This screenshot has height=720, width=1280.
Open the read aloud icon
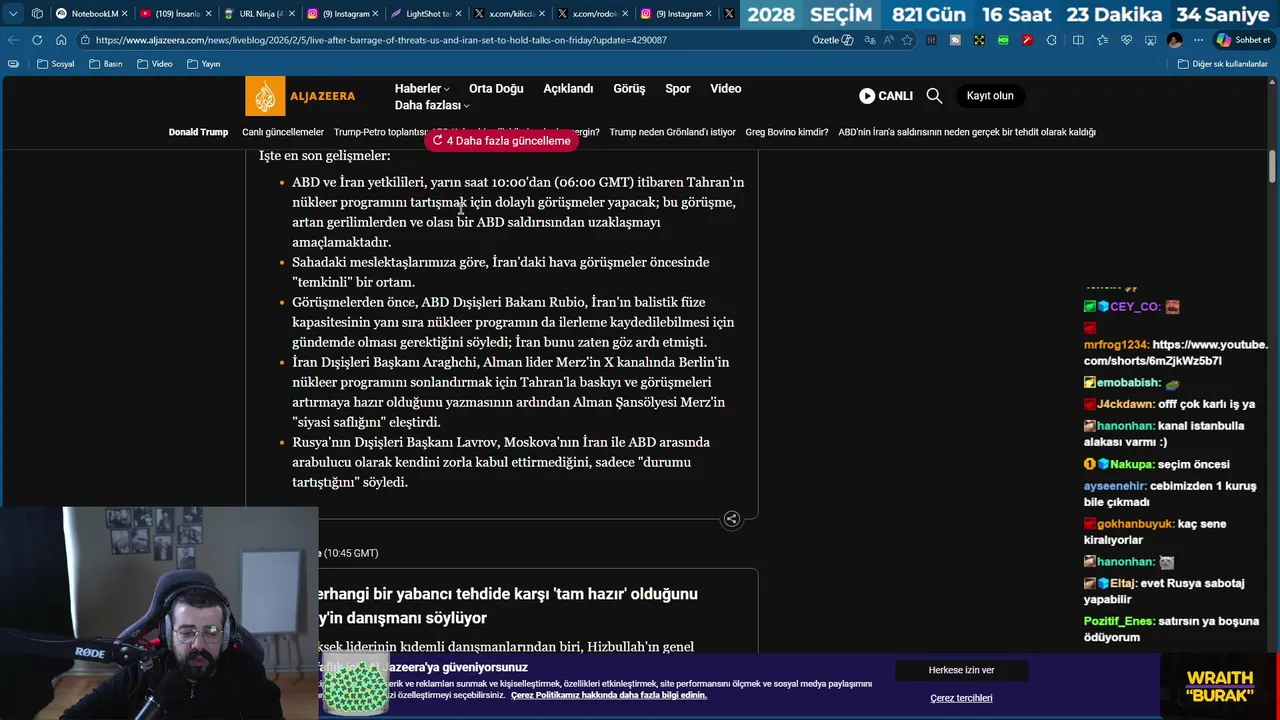(x=888, y=40)
